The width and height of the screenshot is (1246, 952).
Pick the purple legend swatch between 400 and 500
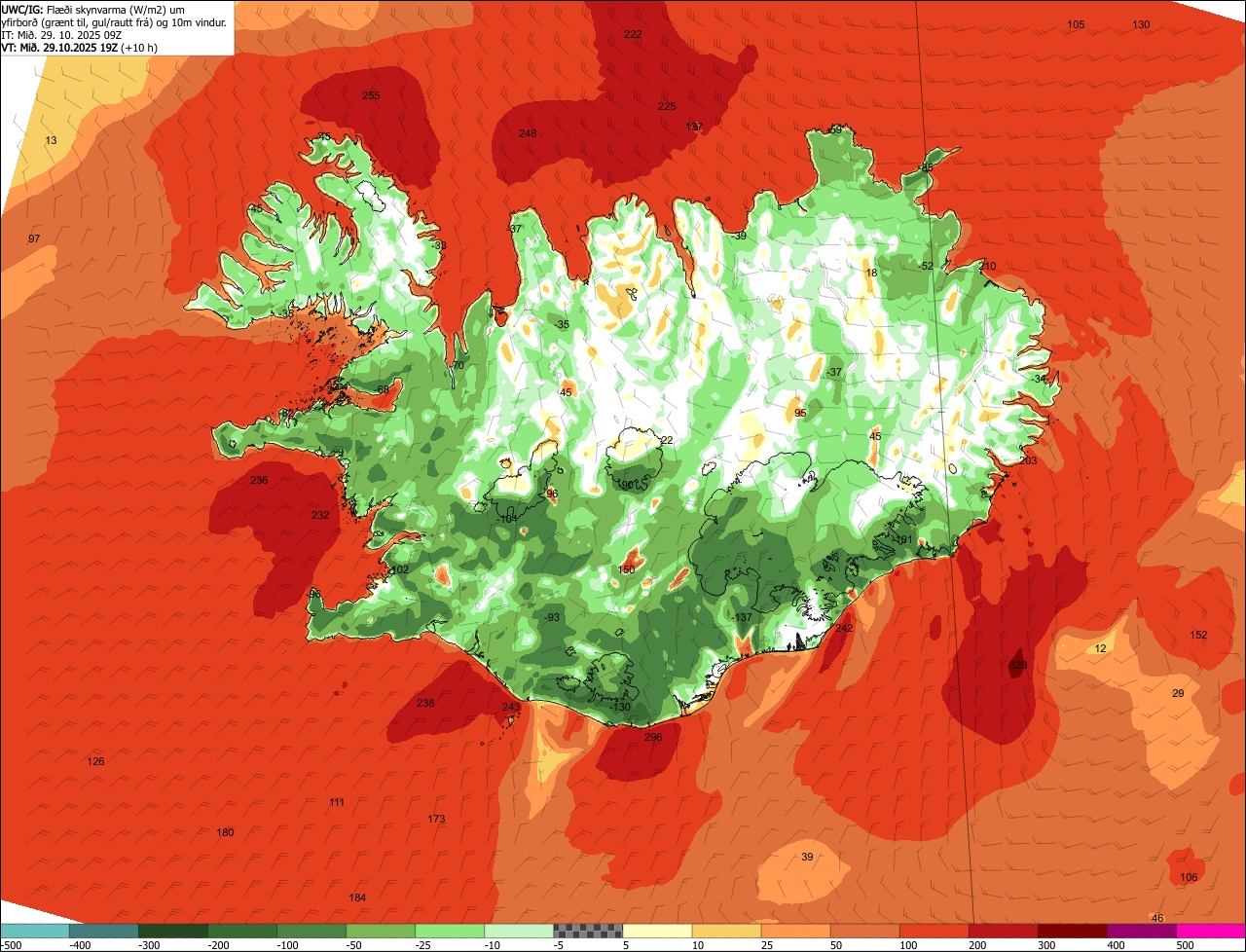tap(1143, 931)
